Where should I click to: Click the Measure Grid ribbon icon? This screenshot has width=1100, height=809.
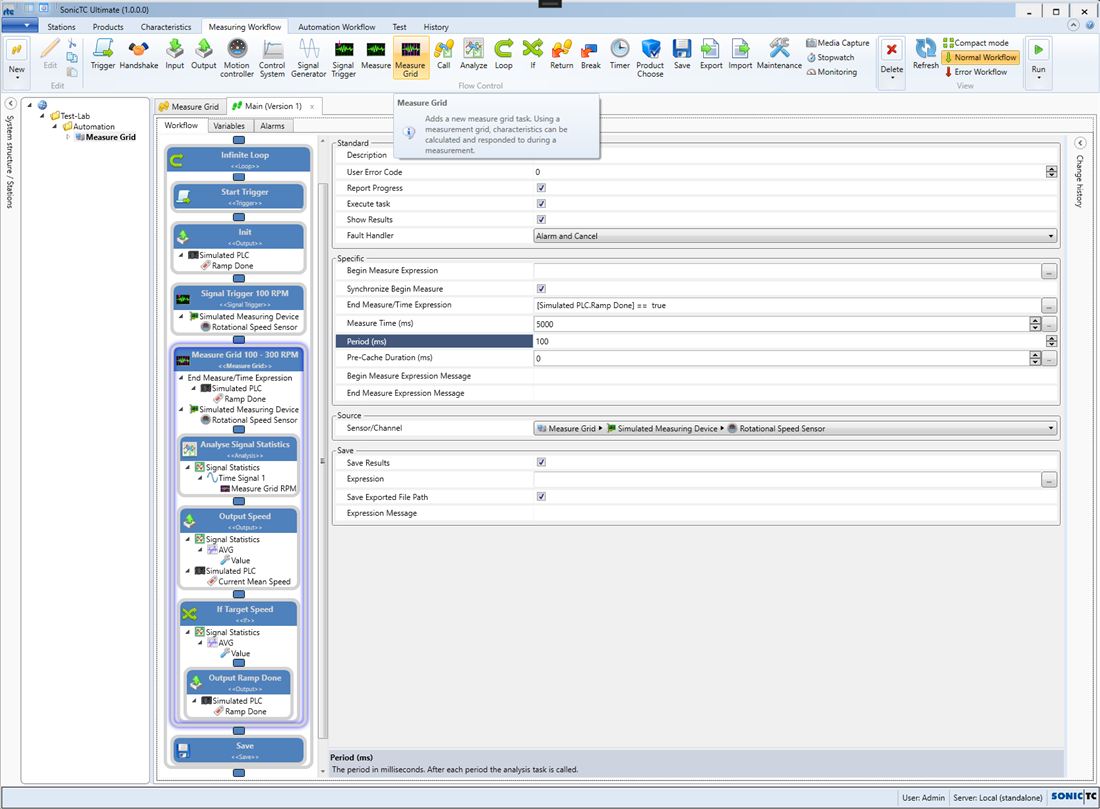point(410,58)
